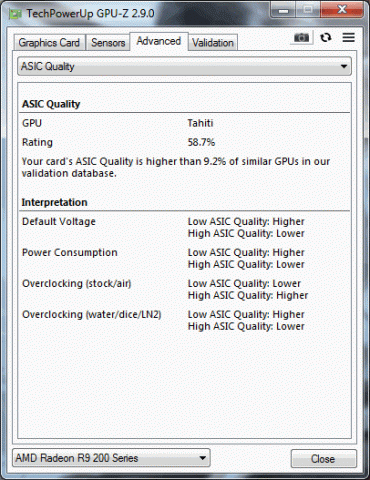
Task: Open the Sensors tab
Action: coord(108,43)
